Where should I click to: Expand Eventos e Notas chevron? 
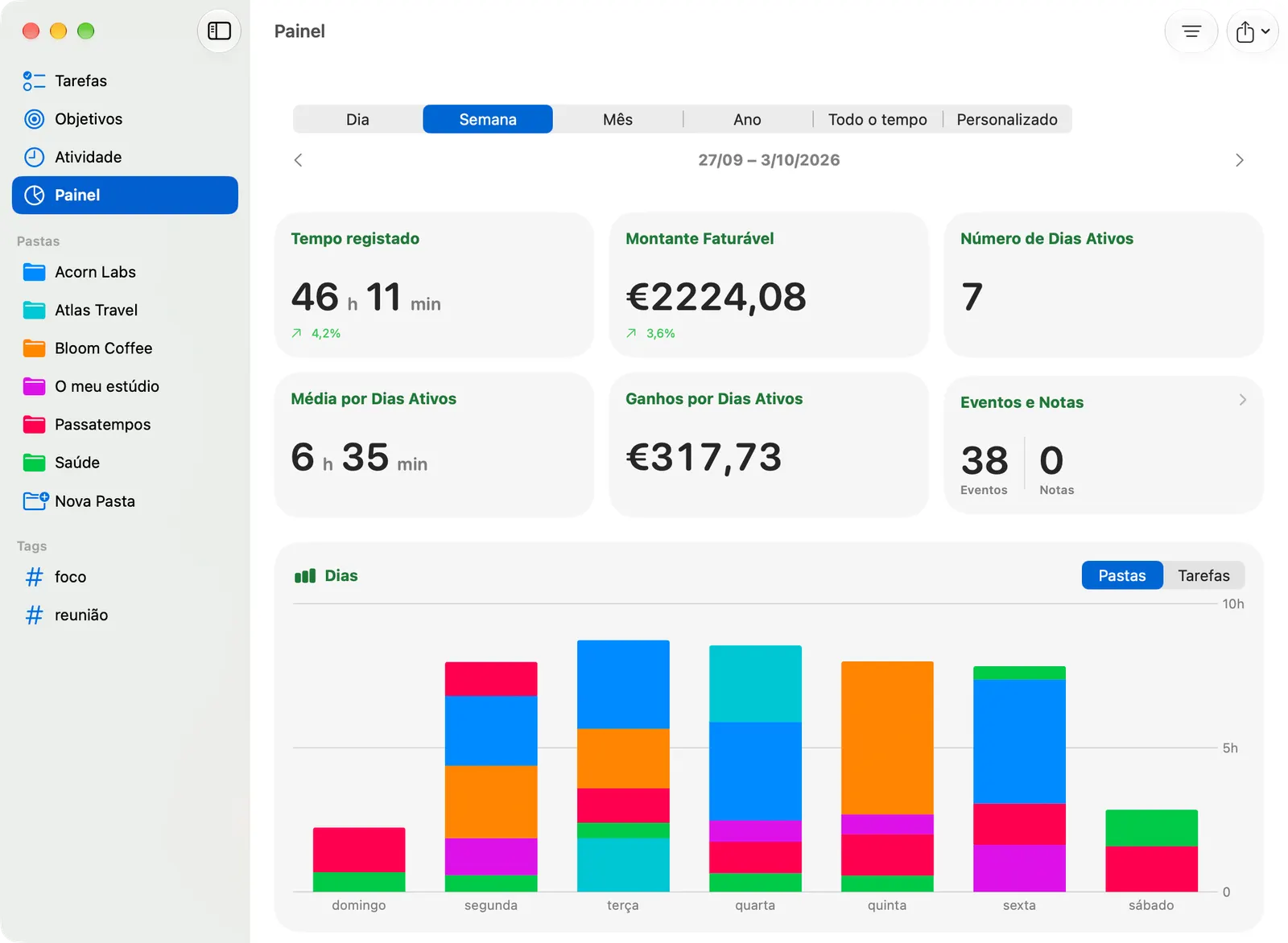[x=1243, y=400]
